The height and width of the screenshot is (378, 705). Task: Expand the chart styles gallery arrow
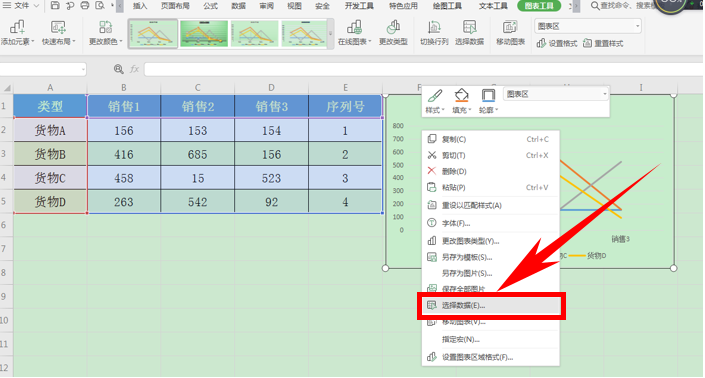tap(330, 33)
